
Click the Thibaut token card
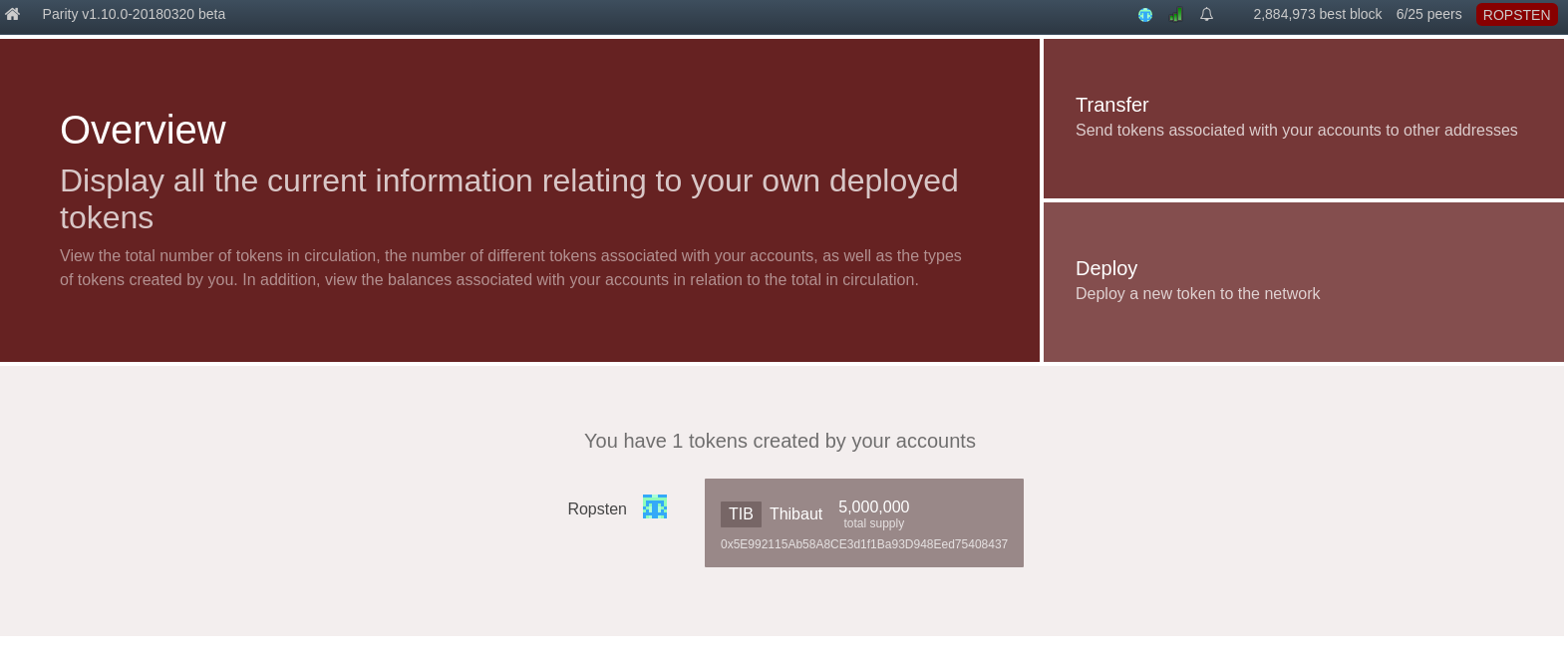[x=864, y=522]
